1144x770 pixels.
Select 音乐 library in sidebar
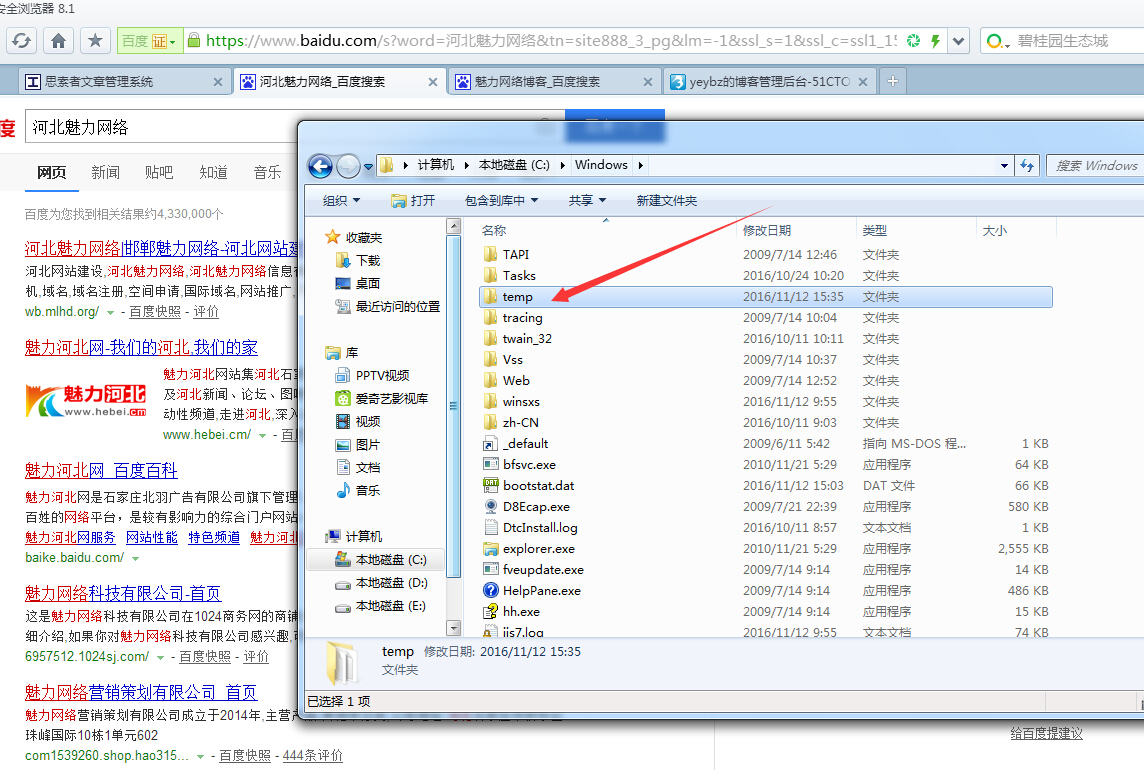(358, 490)
